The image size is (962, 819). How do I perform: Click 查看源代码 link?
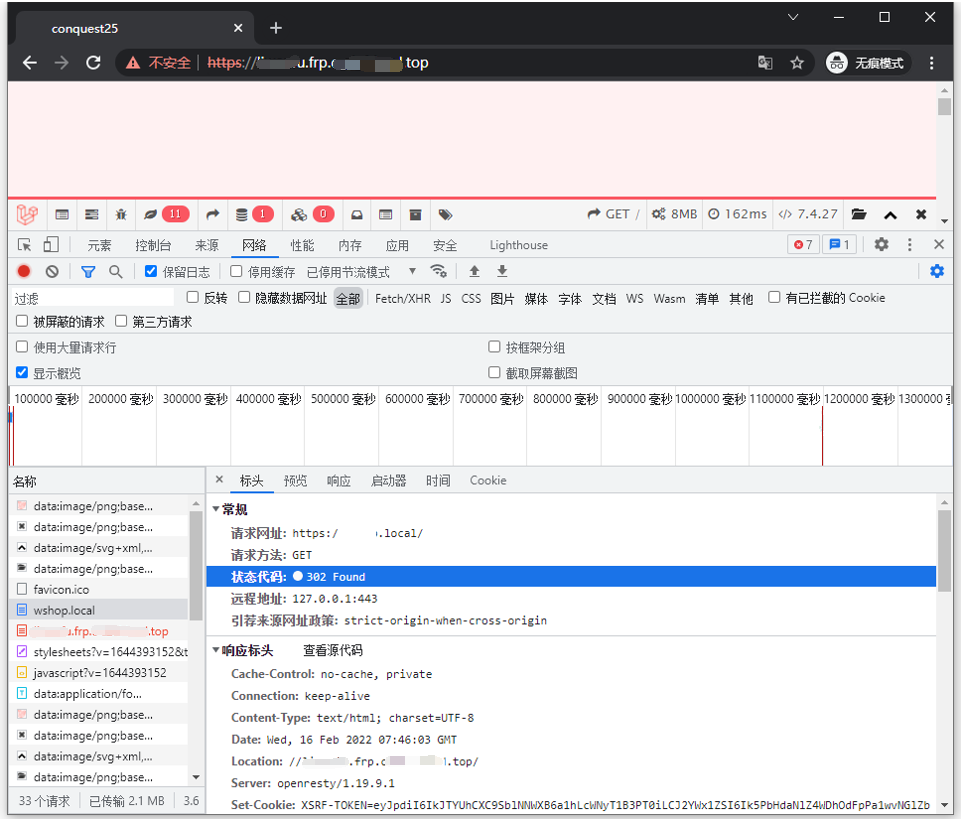(332, 650)
